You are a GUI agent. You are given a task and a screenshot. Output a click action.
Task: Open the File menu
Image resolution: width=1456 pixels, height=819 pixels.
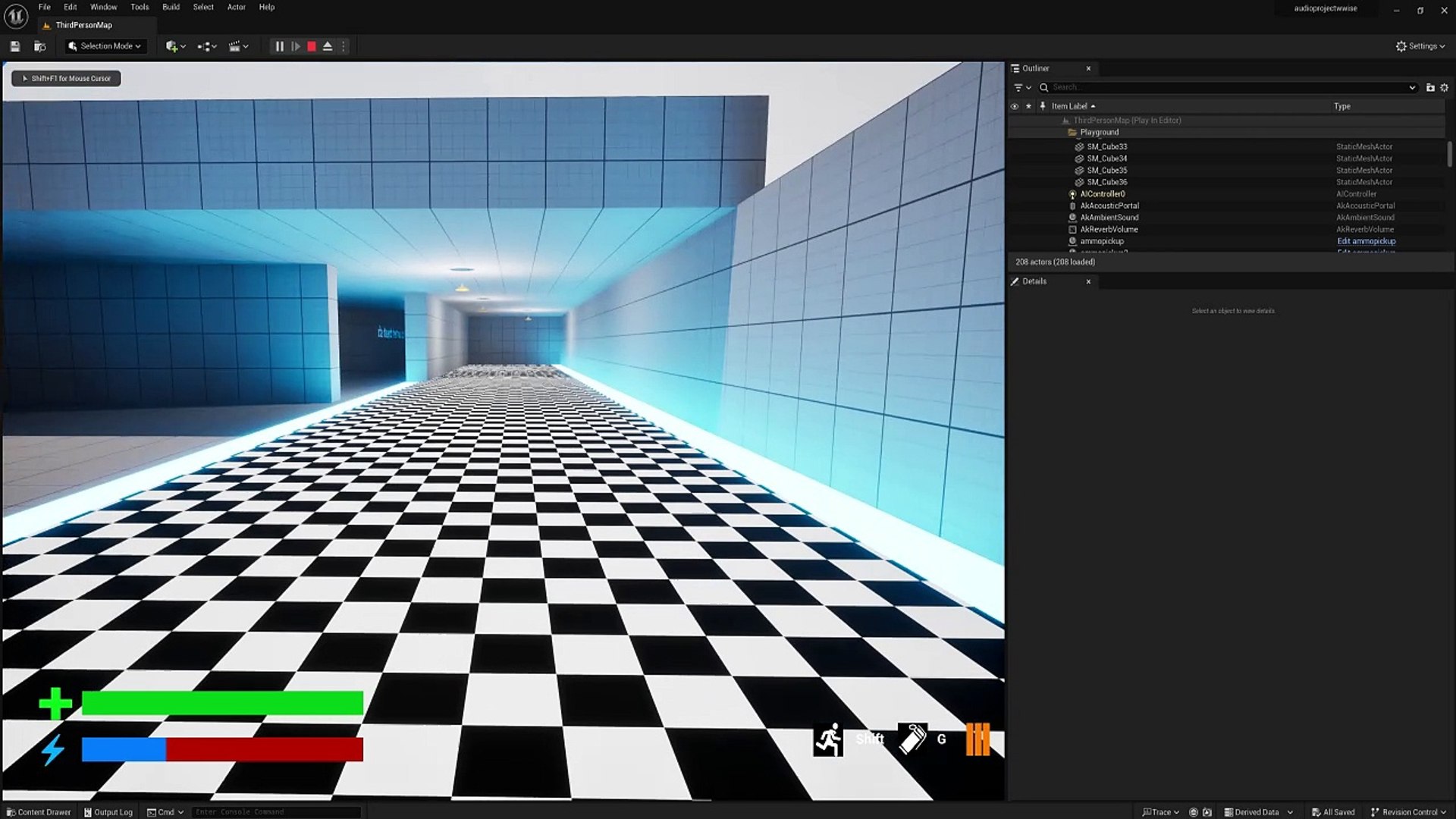45,7
